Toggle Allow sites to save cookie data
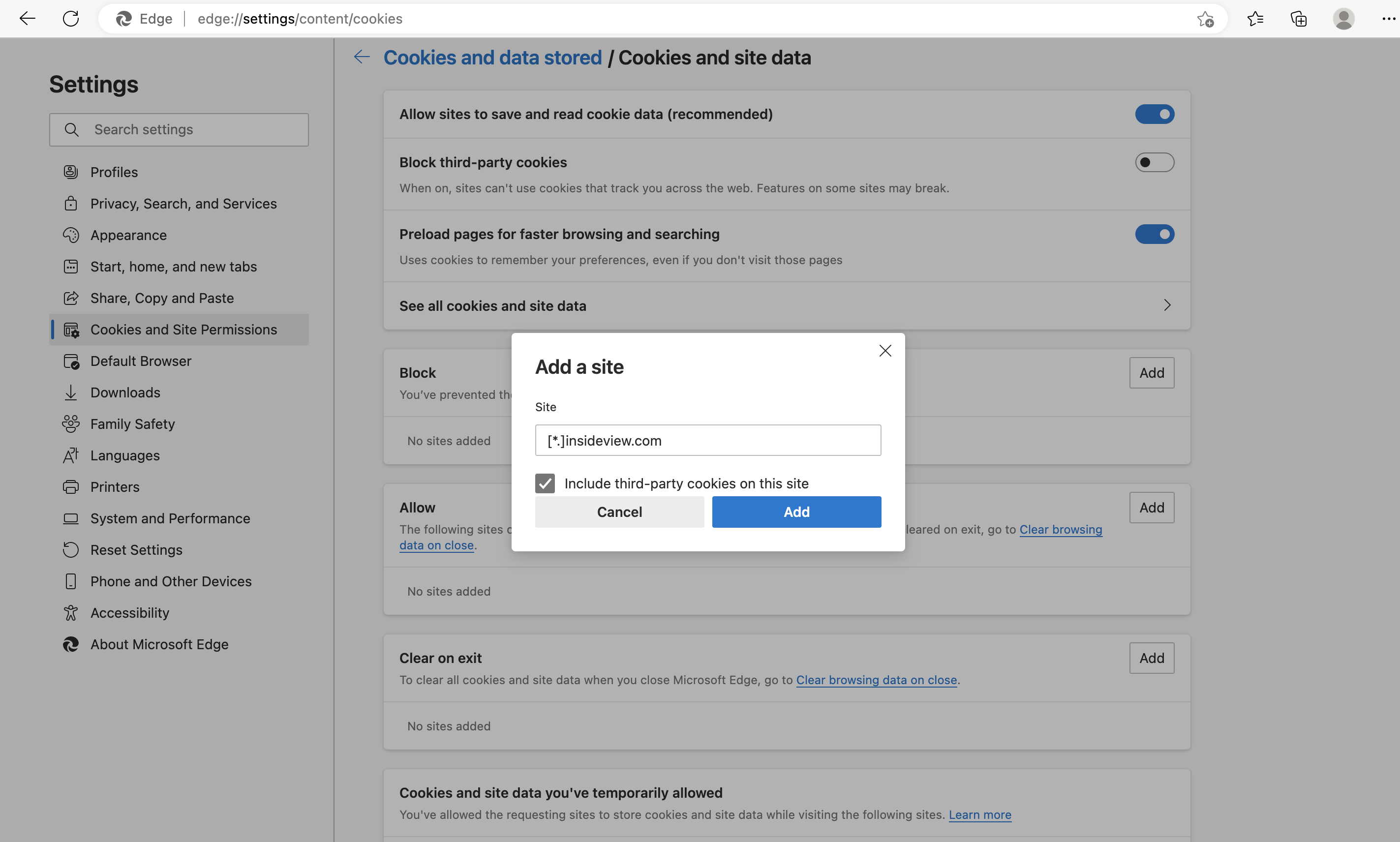The height and width of the screenshot is (842, 1400). click(1154, 114)
